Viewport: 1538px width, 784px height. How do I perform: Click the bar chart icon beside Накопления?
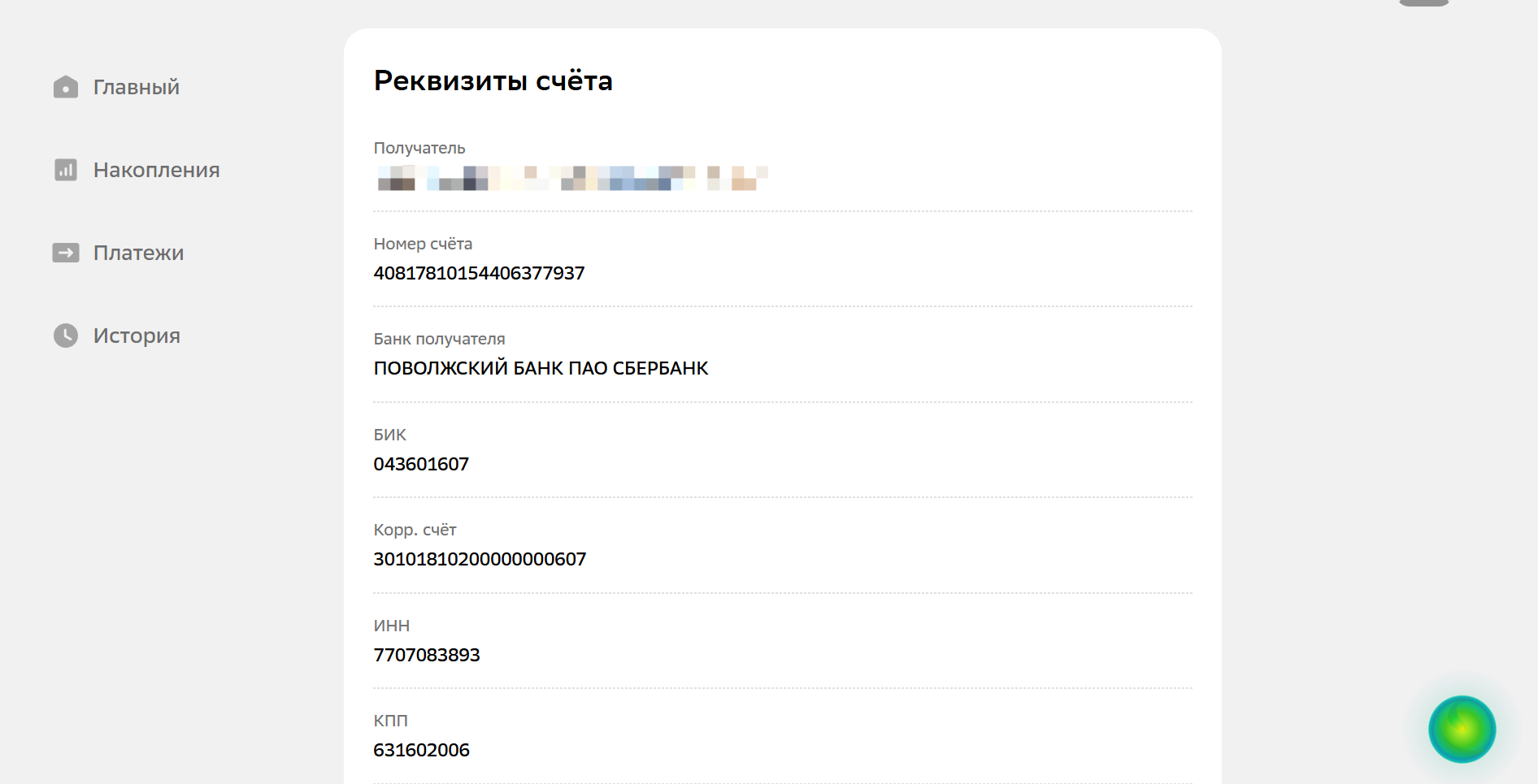66,170
